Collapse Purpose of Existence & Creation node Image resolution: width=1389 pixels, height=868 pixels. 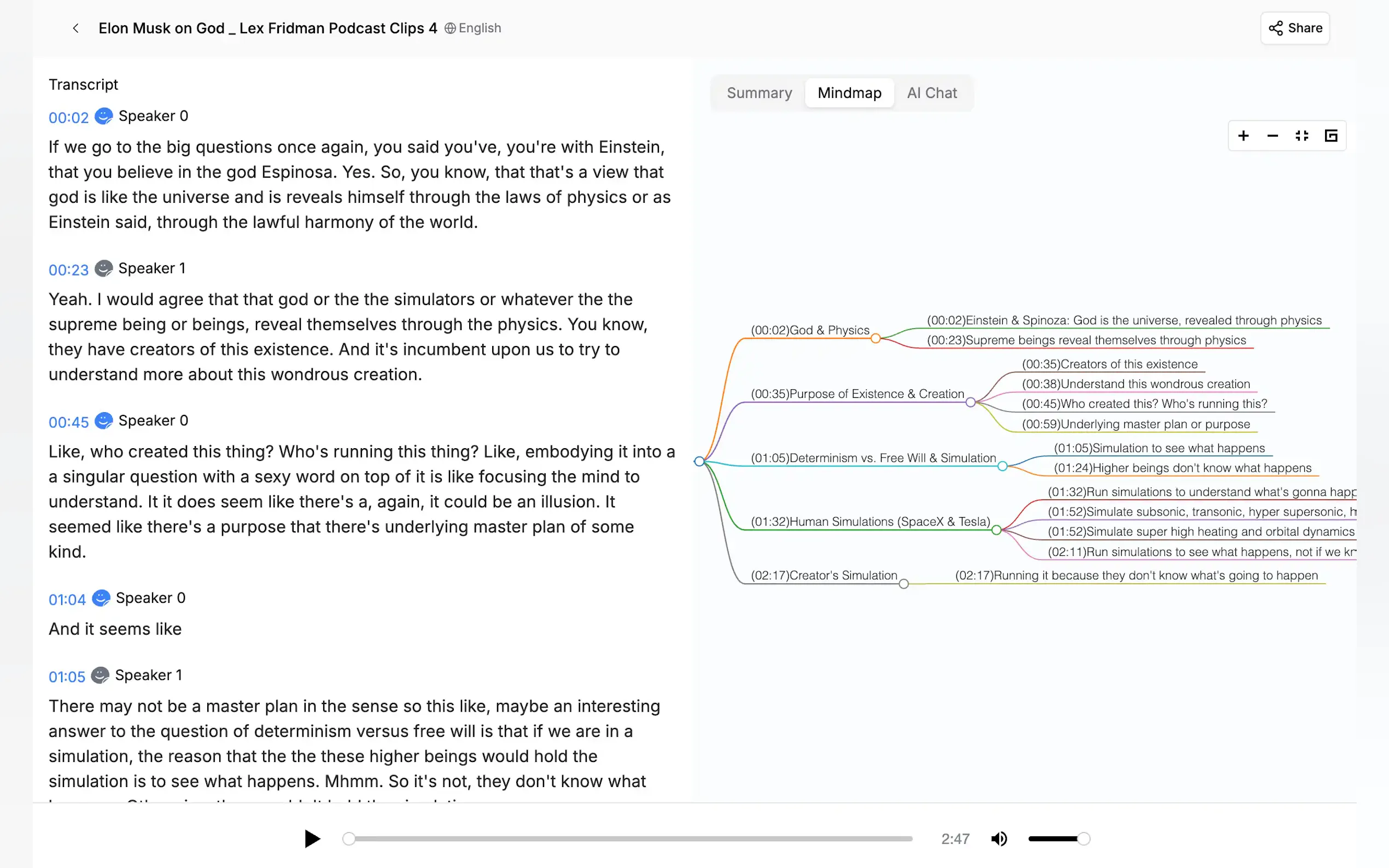pyautogui.click(x=971, y=402)
